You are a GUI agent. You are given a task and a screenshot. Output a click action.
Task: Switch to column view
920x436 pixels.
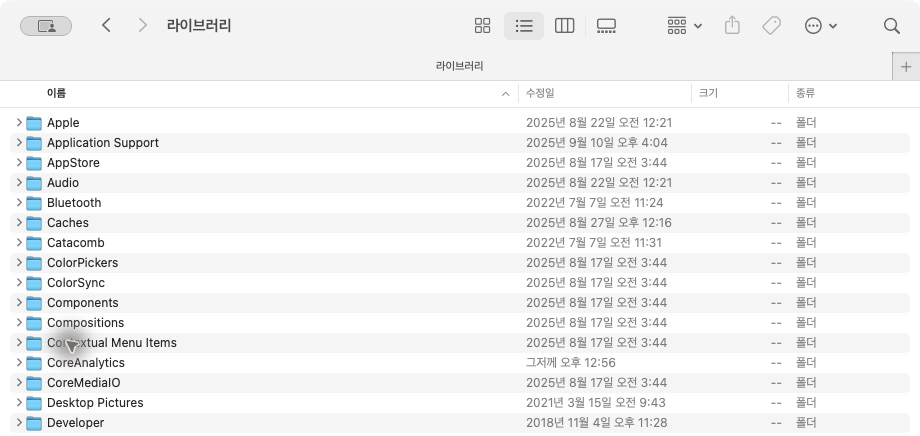(x=564, y=26)
